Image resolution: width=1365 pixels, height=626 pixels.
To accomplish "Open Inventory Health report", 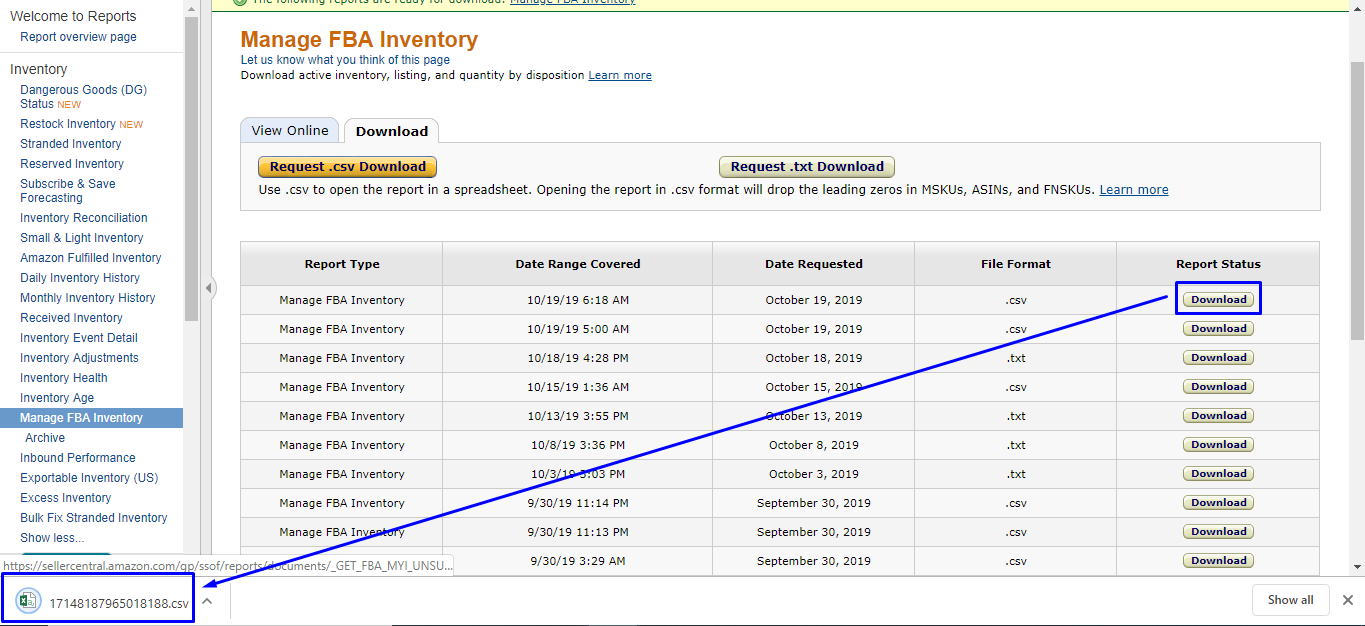I will tap(64, 378).
